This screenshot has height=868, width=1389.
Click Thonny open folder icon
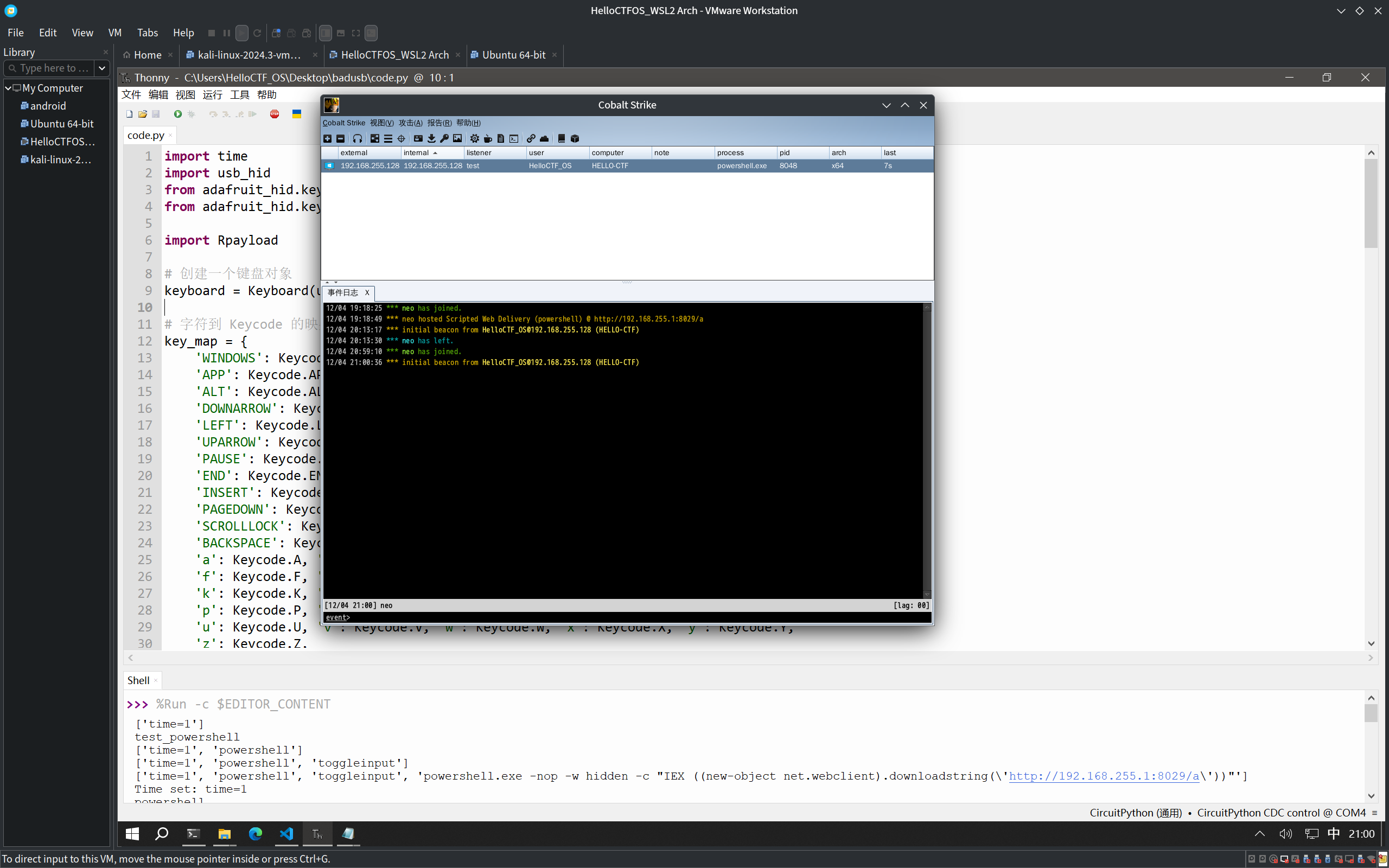pos(142,114)
